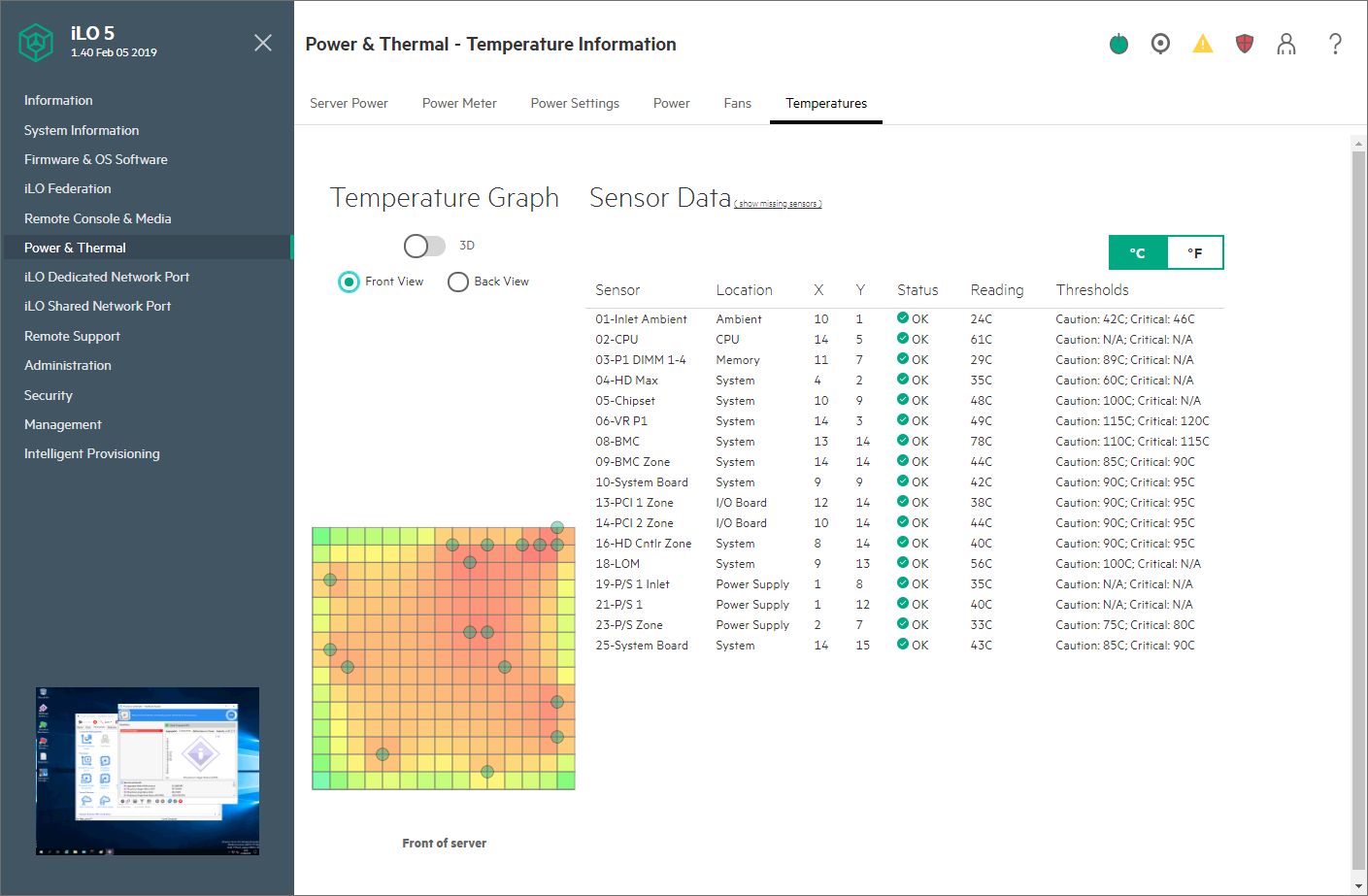Select the Back View radio button

tap(458, 282)
